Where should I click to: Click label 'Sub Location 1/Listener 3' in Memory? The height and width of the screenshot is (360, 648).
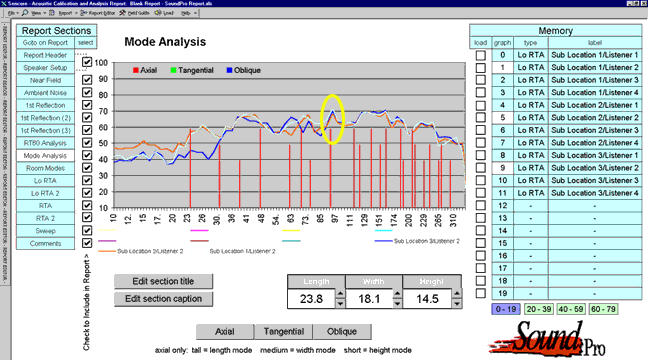595,80
